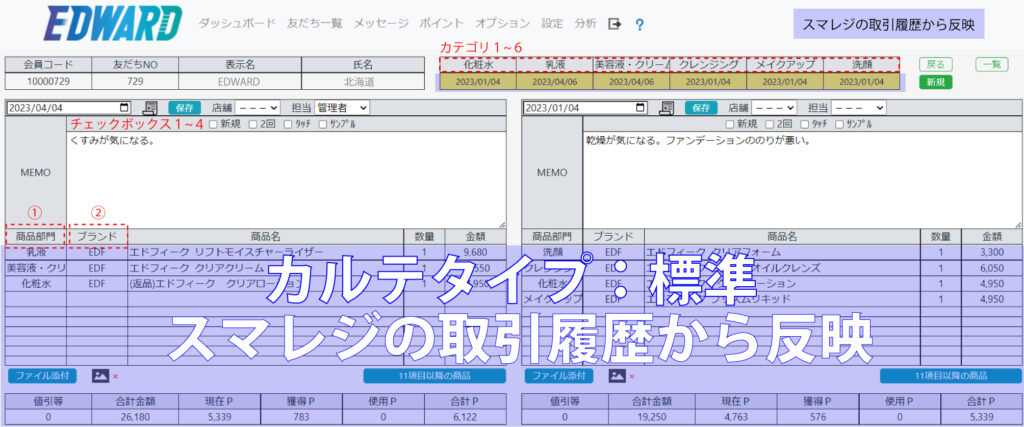Click the green 新規 button
The height and width of the screenshot is (427, 1024).
click(x=935, y=83)
